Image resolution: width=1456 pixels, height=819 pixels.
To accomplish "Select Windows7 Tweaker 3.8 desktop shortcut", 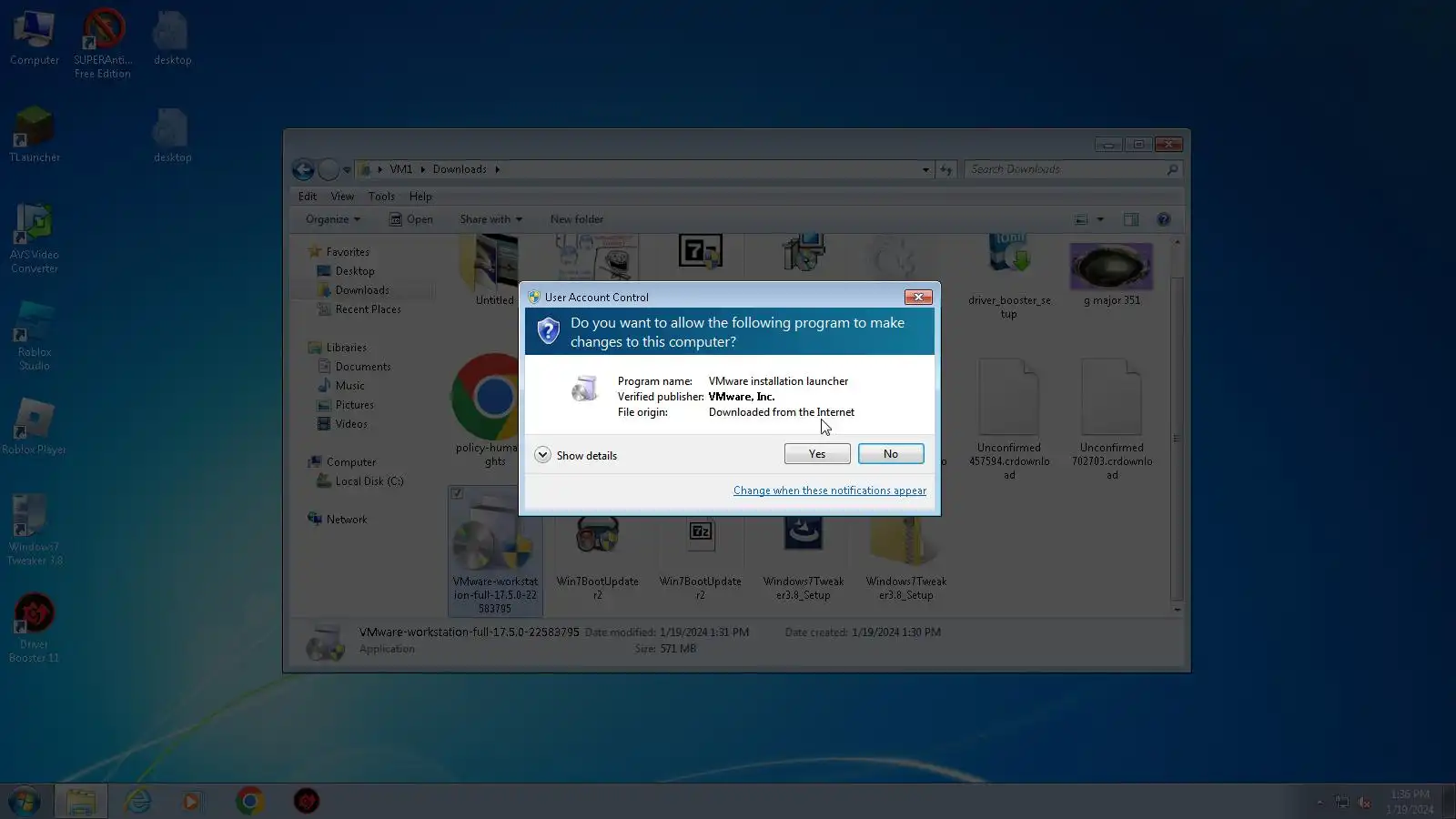I will 35,531.
